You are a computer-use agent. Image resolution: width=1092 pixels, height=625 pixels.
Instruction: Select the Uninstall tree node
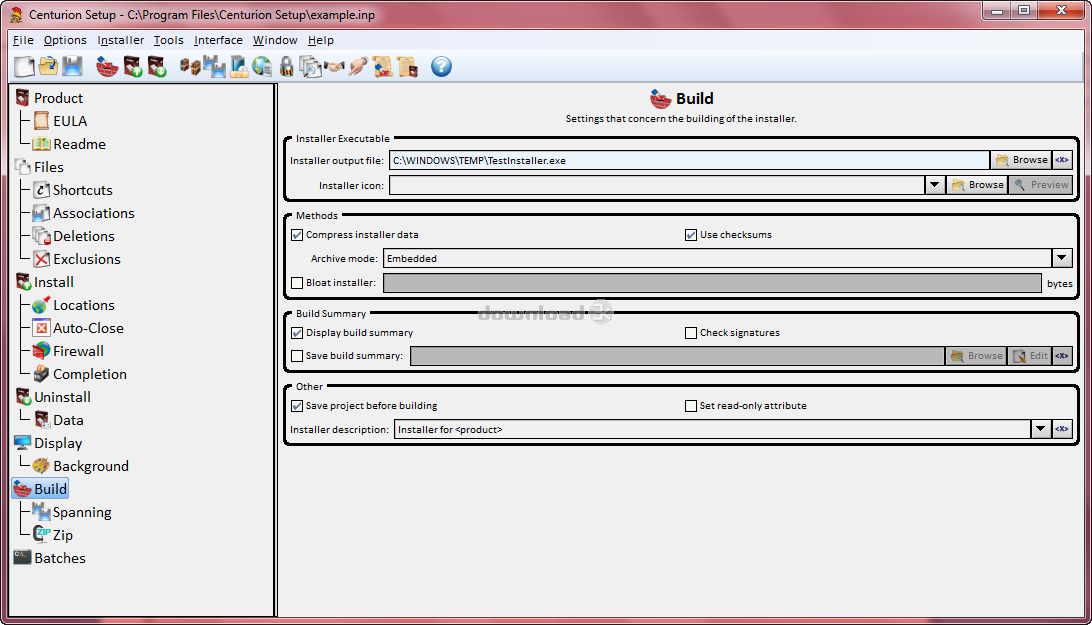pyautogui.click(x=62, y=397)
